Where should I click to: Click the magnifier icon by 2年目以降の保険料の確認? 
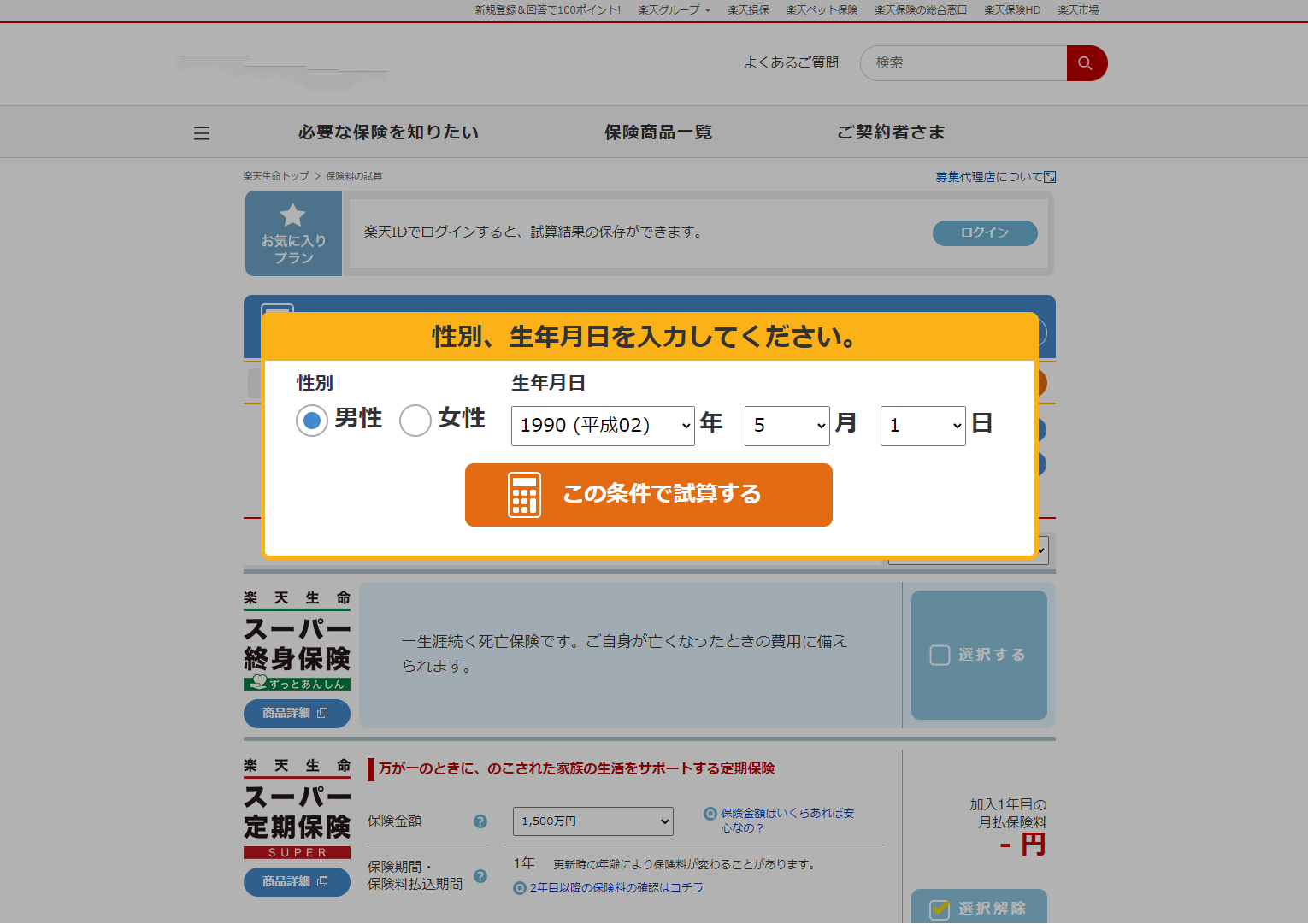coord(519,888)
